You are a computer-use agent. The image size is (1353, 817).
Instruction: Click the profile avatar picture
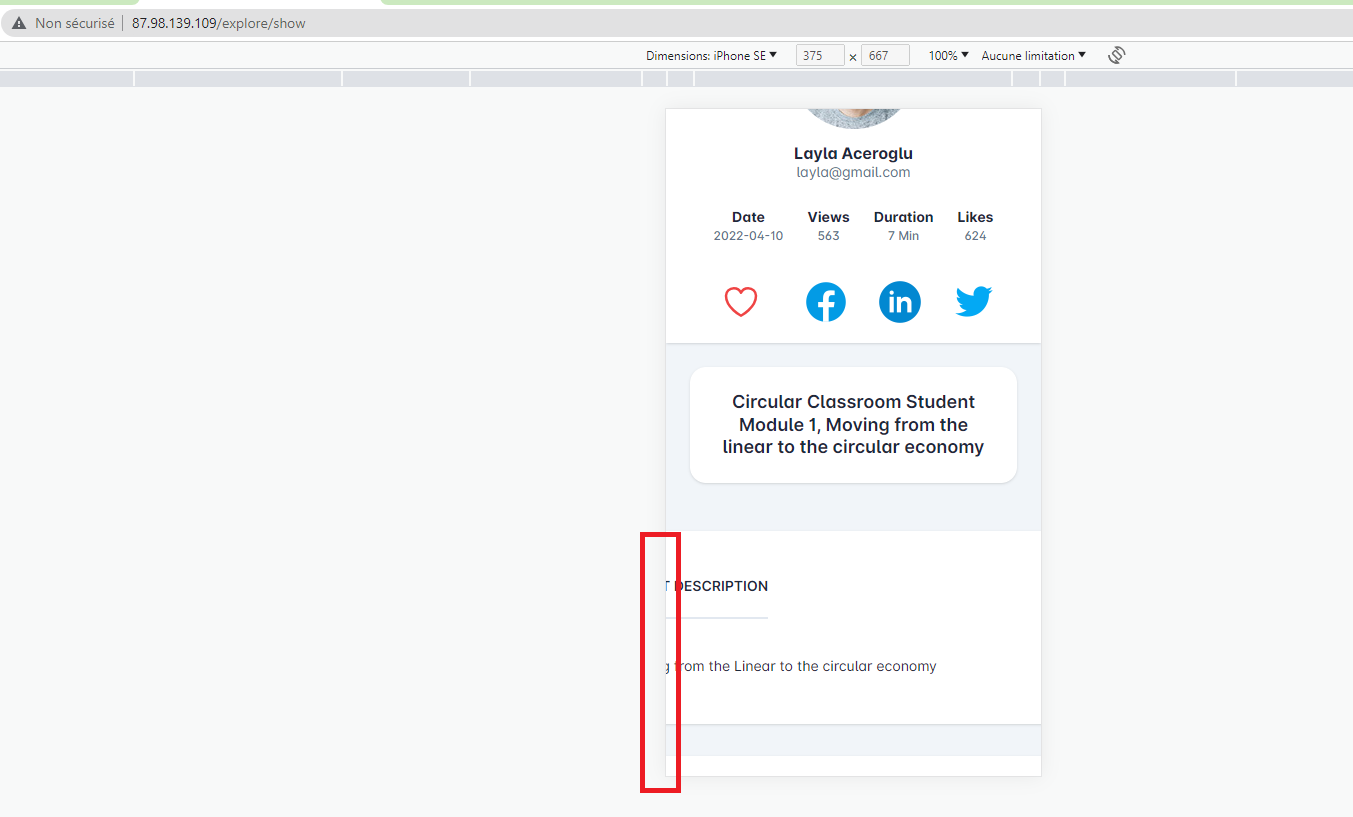(853, 117)
